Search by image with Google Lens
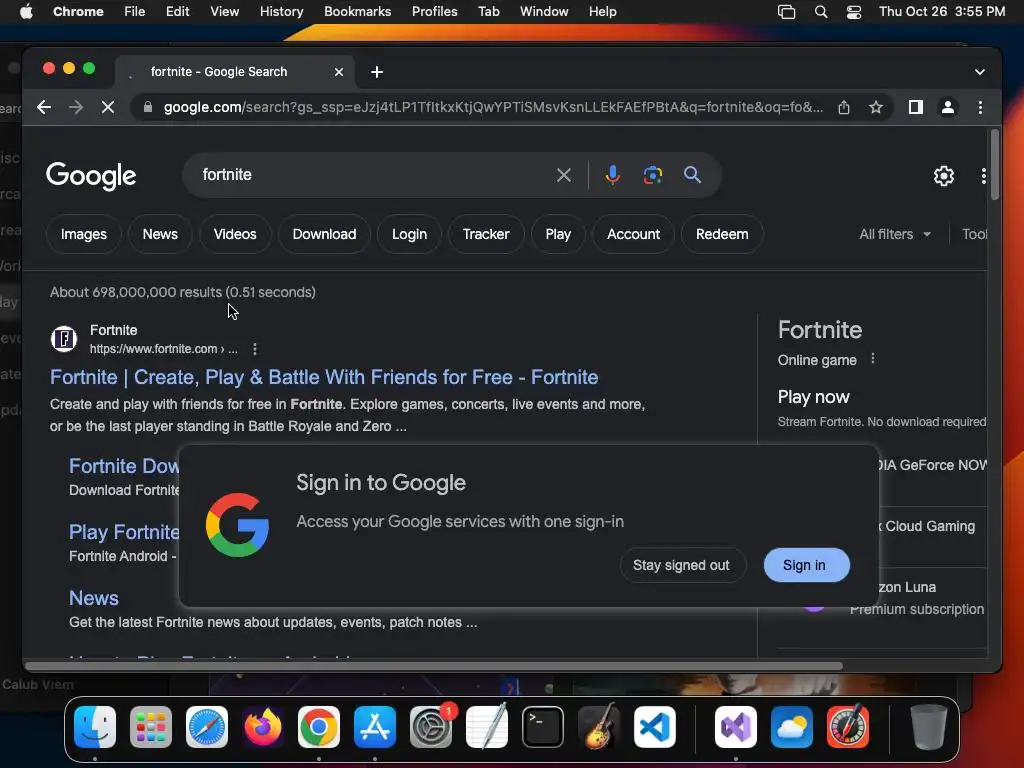Viewport: 1024px width, 768px height. point(652,175)
